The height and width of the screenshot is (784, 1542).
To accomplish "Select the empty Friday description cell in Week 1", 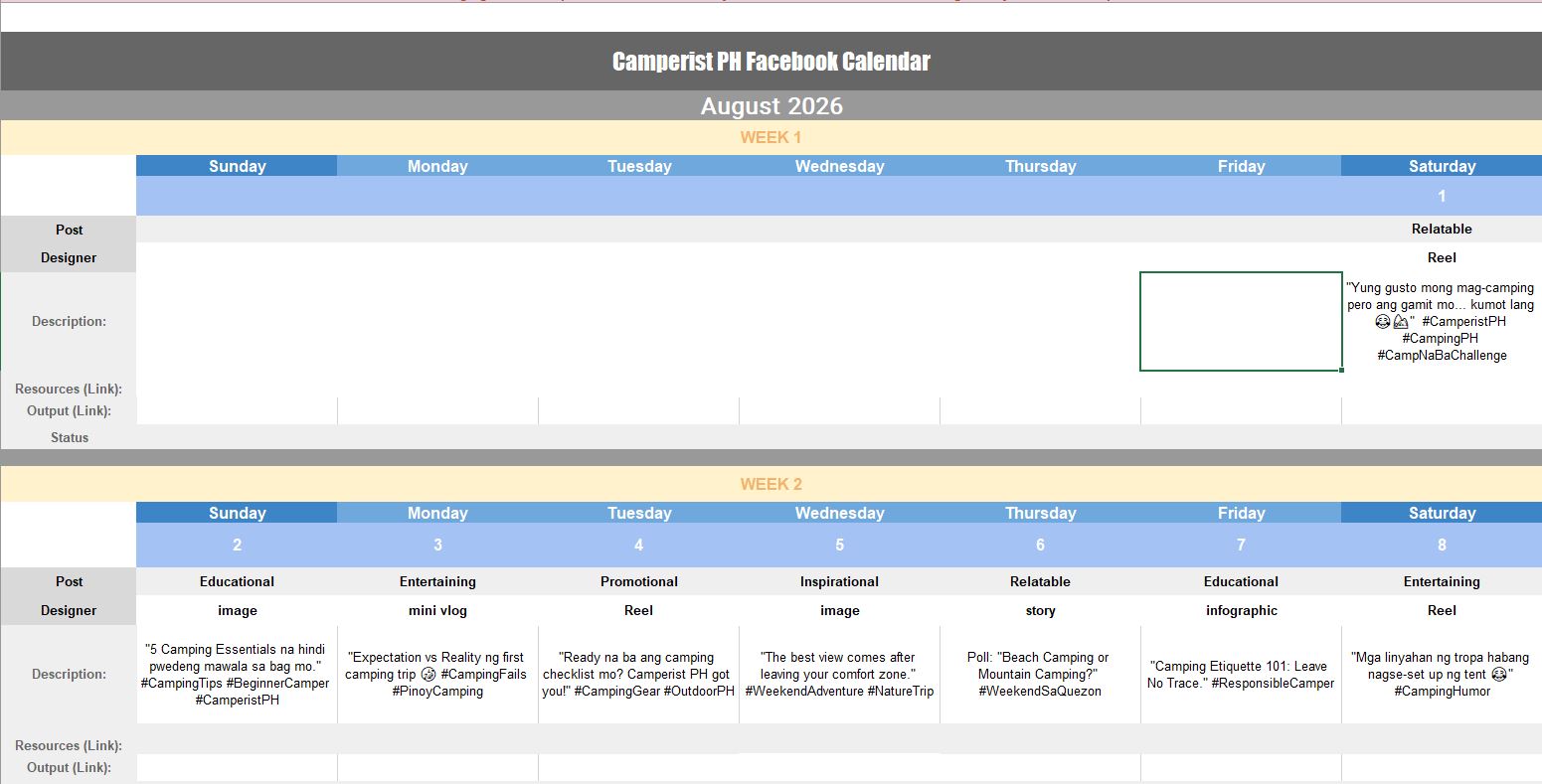I will [x=1241, y=321].
